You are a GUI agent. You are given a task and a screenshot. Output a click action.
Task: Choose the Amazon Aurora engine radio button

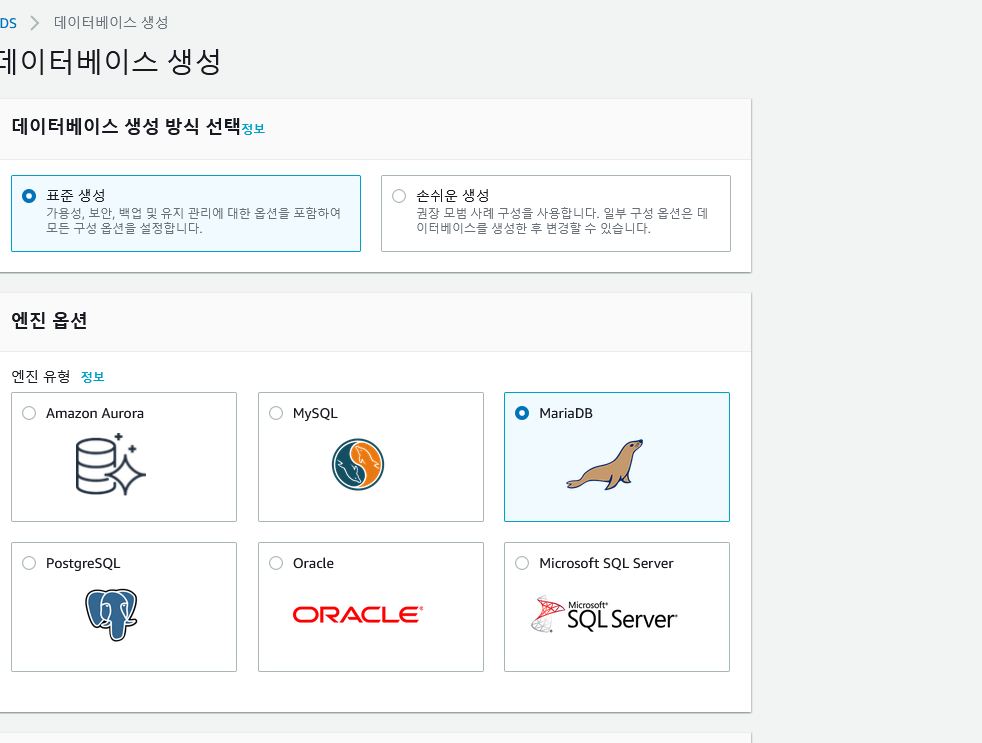tap(29, 413)
